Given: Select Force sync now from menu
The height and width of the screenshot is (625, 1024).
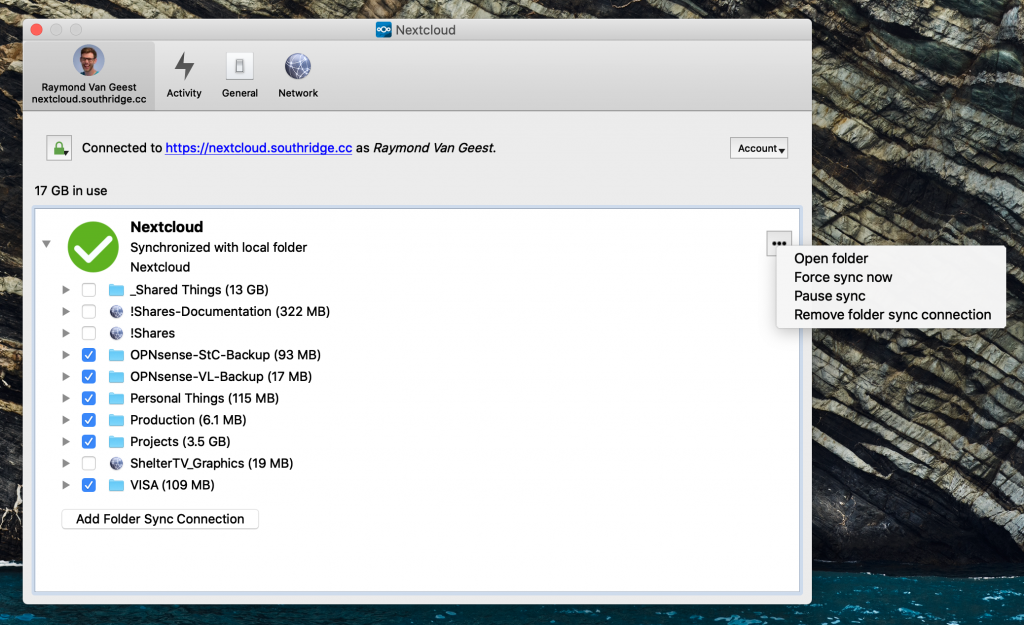Looking at the screenshot, I should coord(843,277).
